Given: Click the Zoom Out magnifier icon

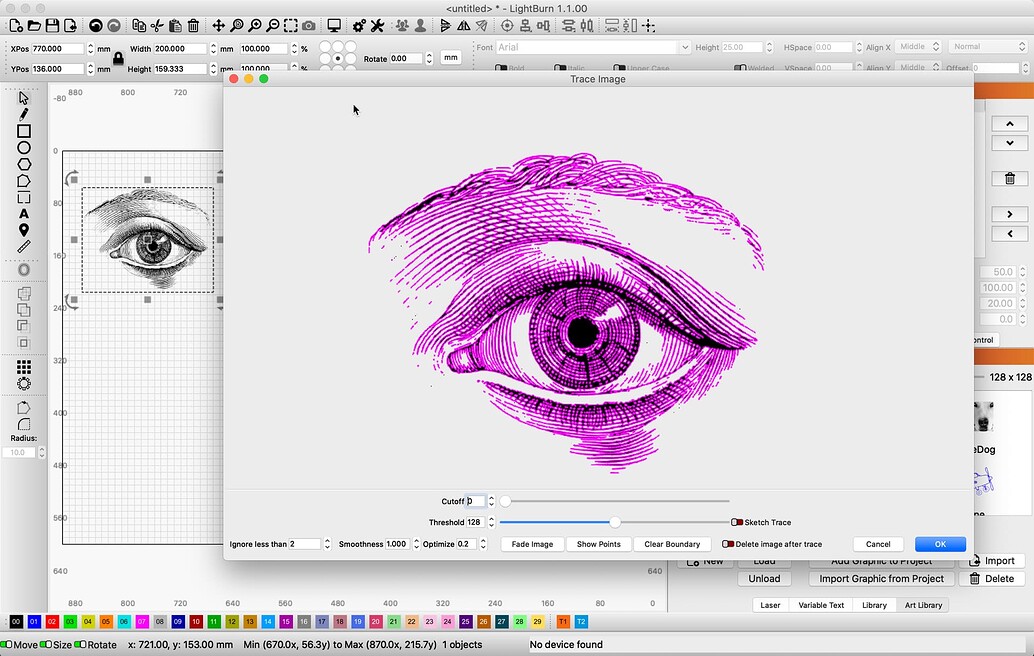Looking at the screenshot, I should pos(272,26).
